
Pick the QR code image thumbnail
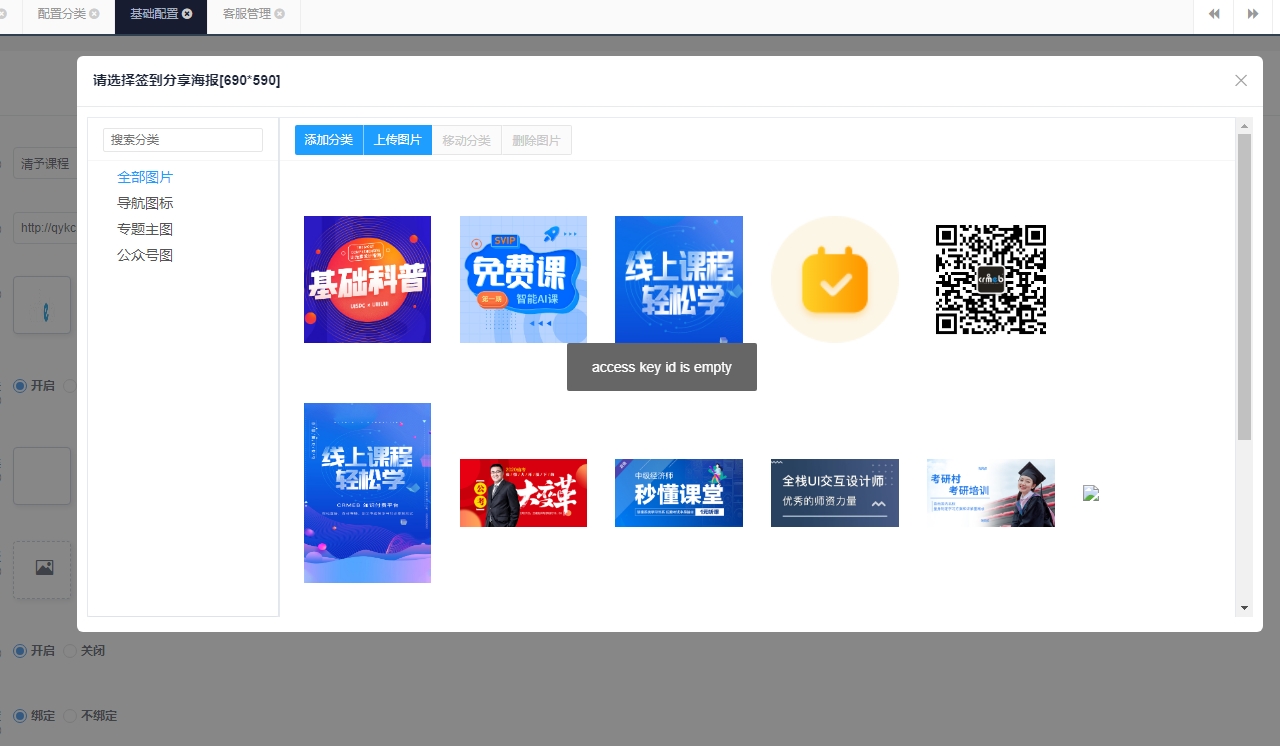coord(991,279)
